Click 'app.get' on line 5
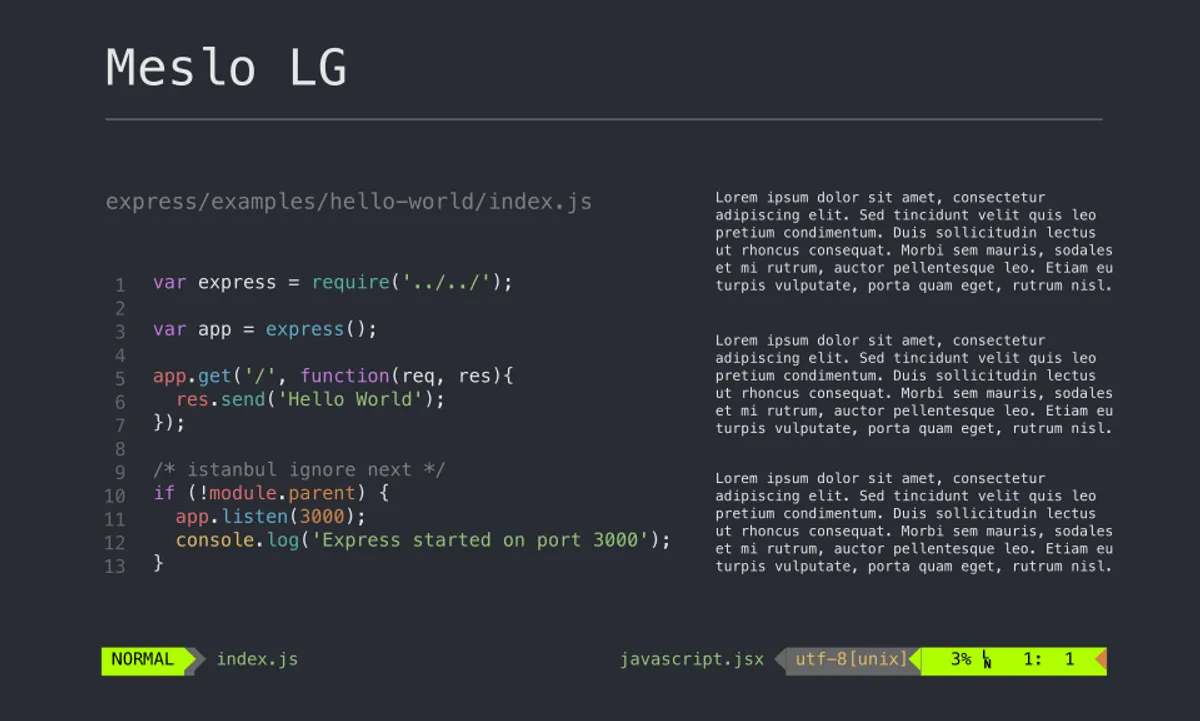1200x721 pixels. click(x=192, y=377)
